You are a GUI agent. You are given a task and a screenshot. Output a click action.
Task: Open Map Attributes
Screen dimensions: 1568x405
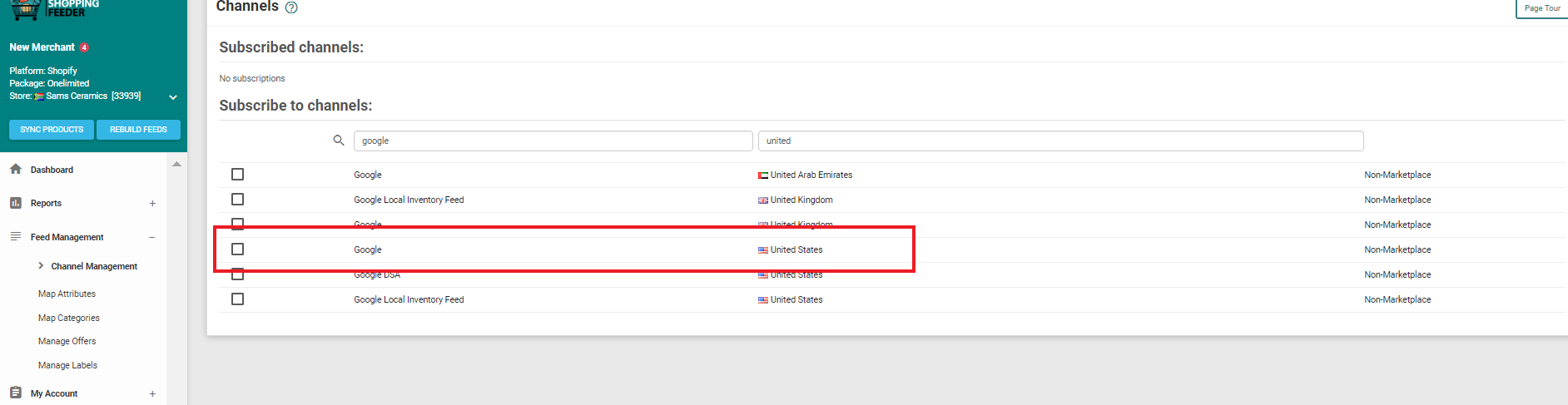(x=67, y=294)
